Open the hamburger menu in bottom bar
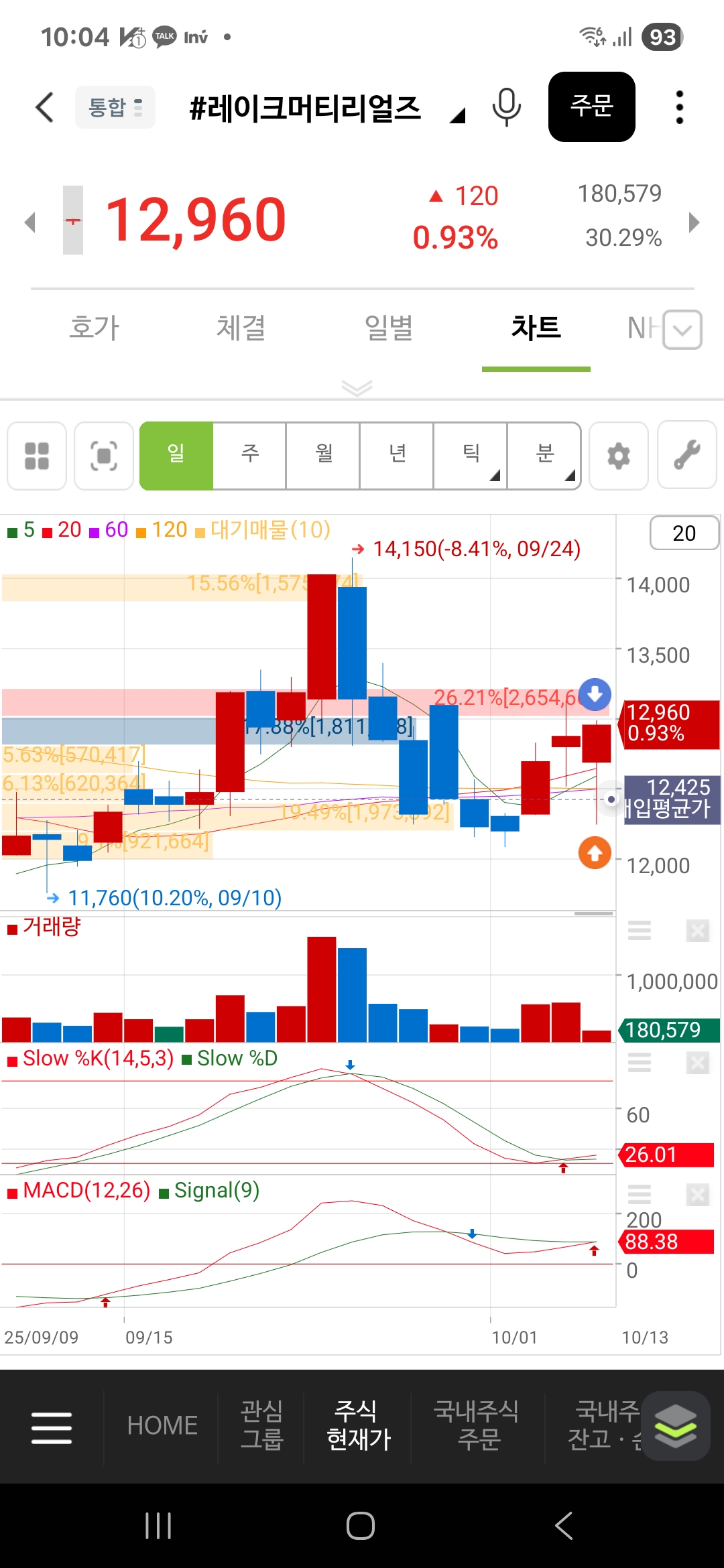Image resolution: width=724 pixels, height=1568 pixels. 52,1427
